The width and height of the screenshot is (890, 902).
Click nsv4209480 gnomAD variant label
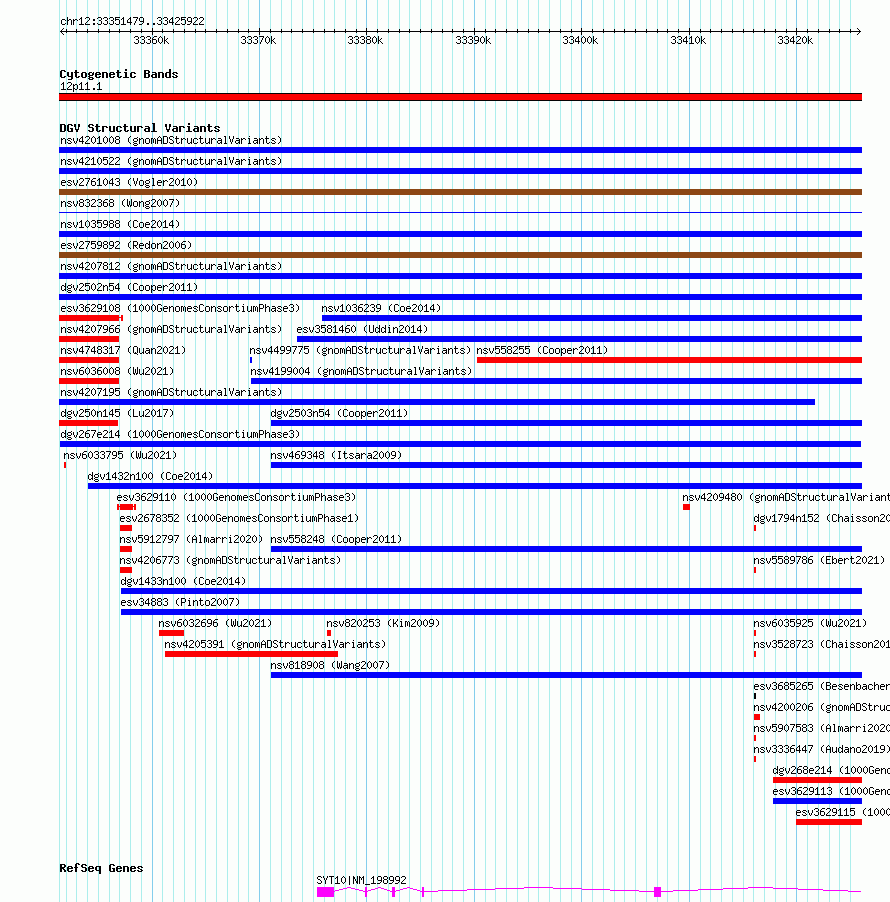pos(786,498)
